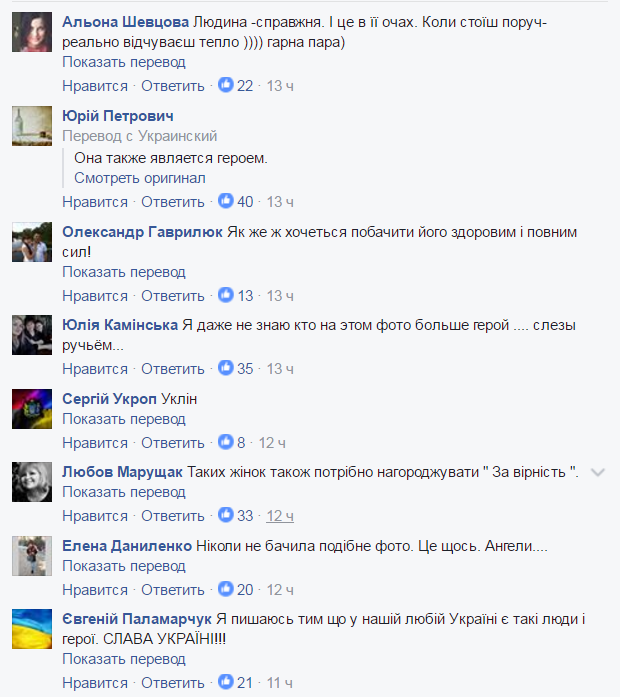Show translation for Альона Шевцова's comment
Screen dimensions: 620x697
124,62
